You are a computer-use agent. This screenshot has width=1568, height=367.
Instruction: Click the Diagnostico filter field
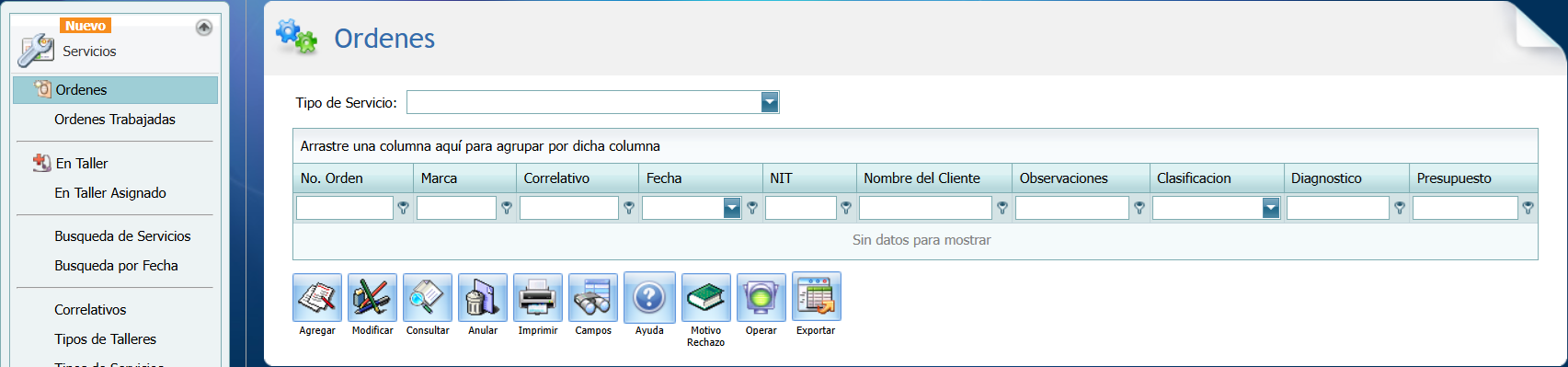pos(1338,209)
